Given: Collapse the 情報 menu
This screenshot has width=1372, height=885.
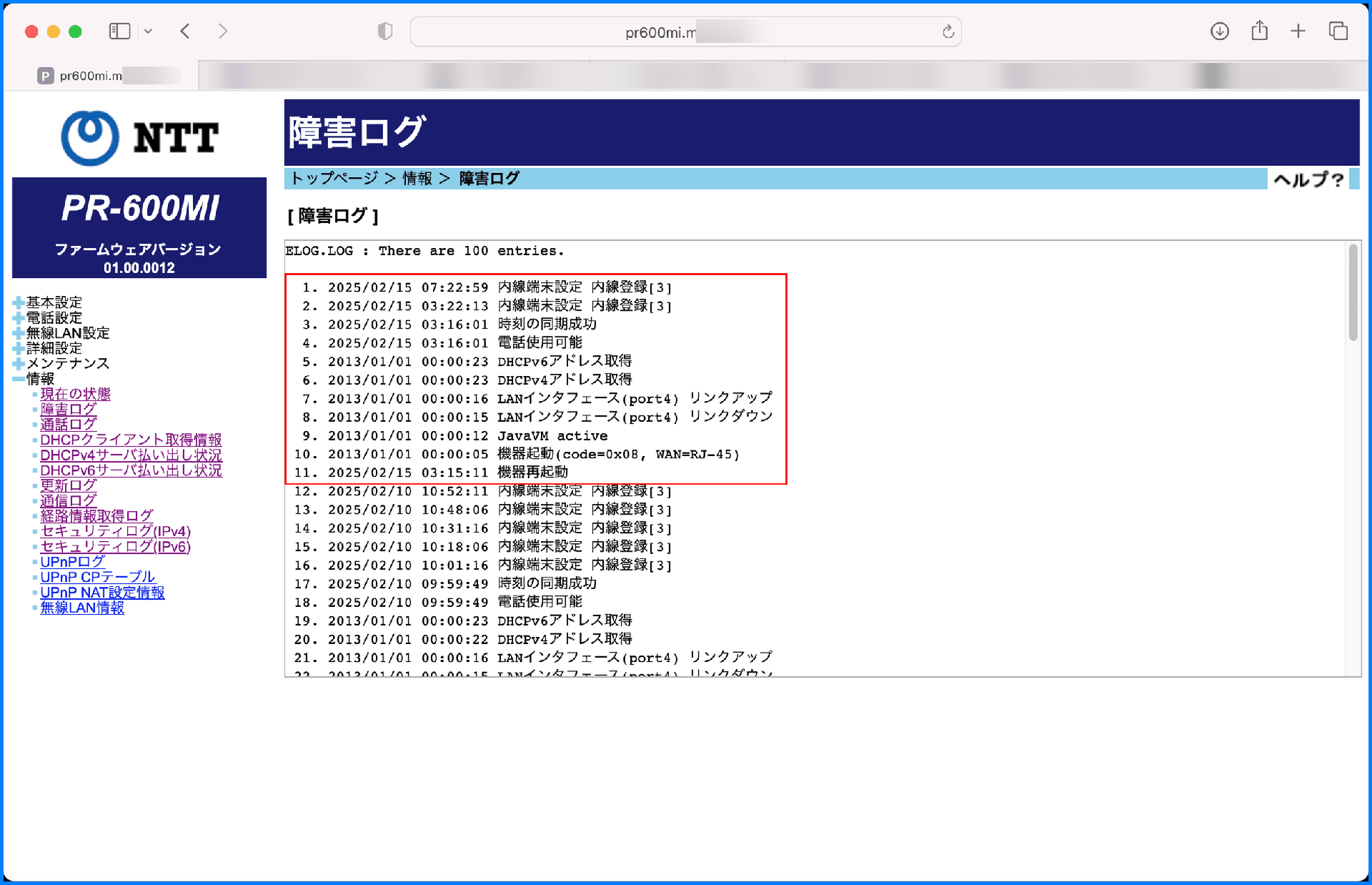Looking at the screenshot, I should point(34,379).
